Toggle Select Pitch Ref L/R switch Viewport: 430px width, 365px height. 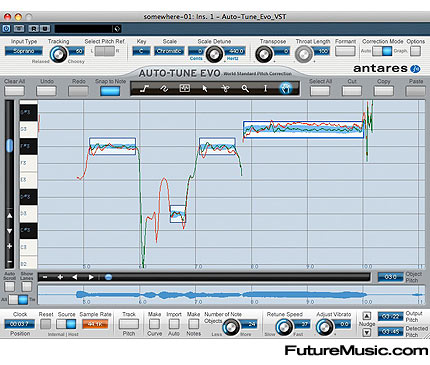104,51
